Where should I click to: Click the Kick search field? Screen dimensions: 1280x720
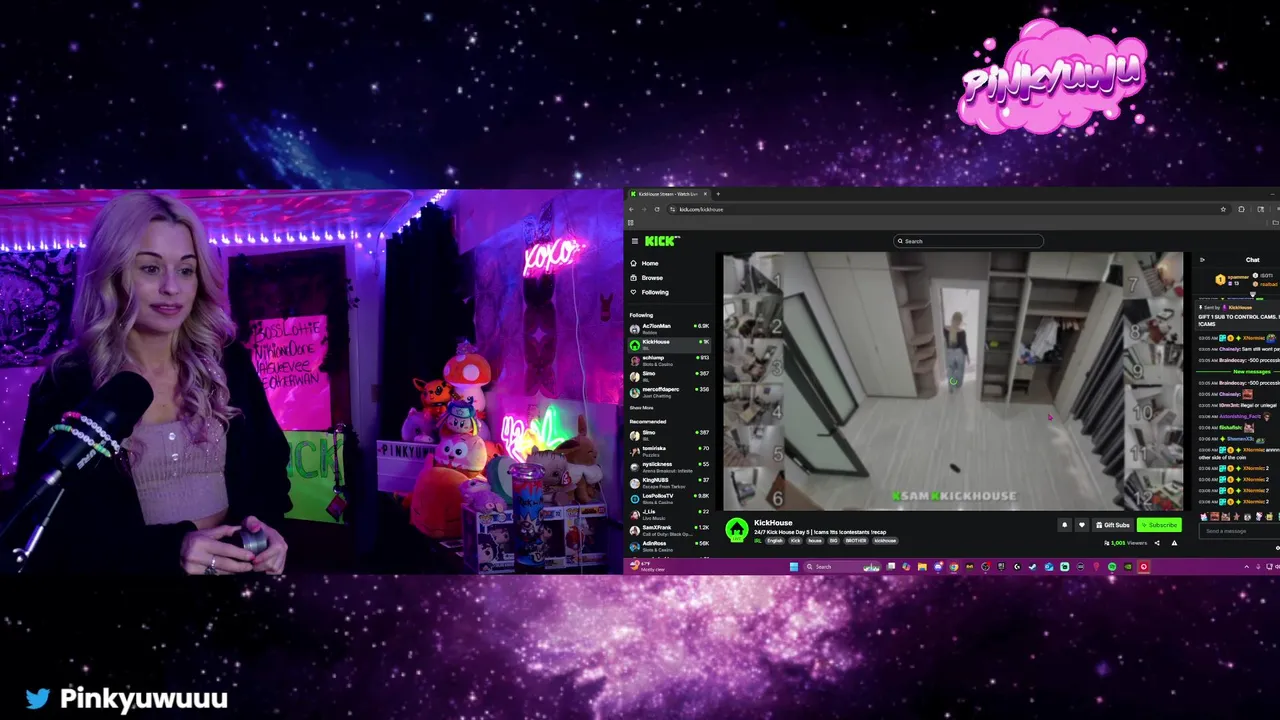[x=968, y=241]
